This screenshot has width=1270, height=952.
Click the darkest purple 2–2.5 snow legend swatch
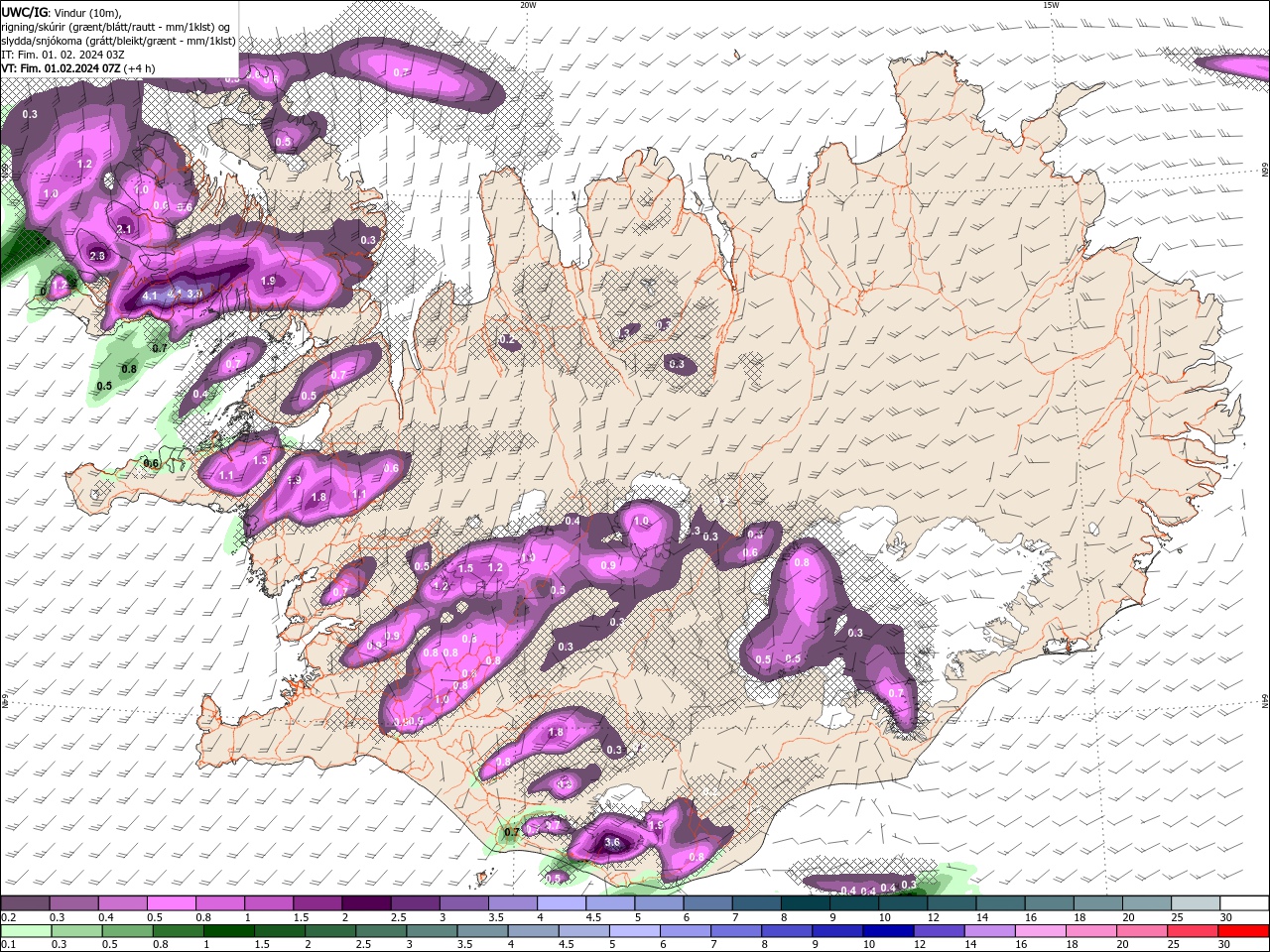(x=366, y=903)
